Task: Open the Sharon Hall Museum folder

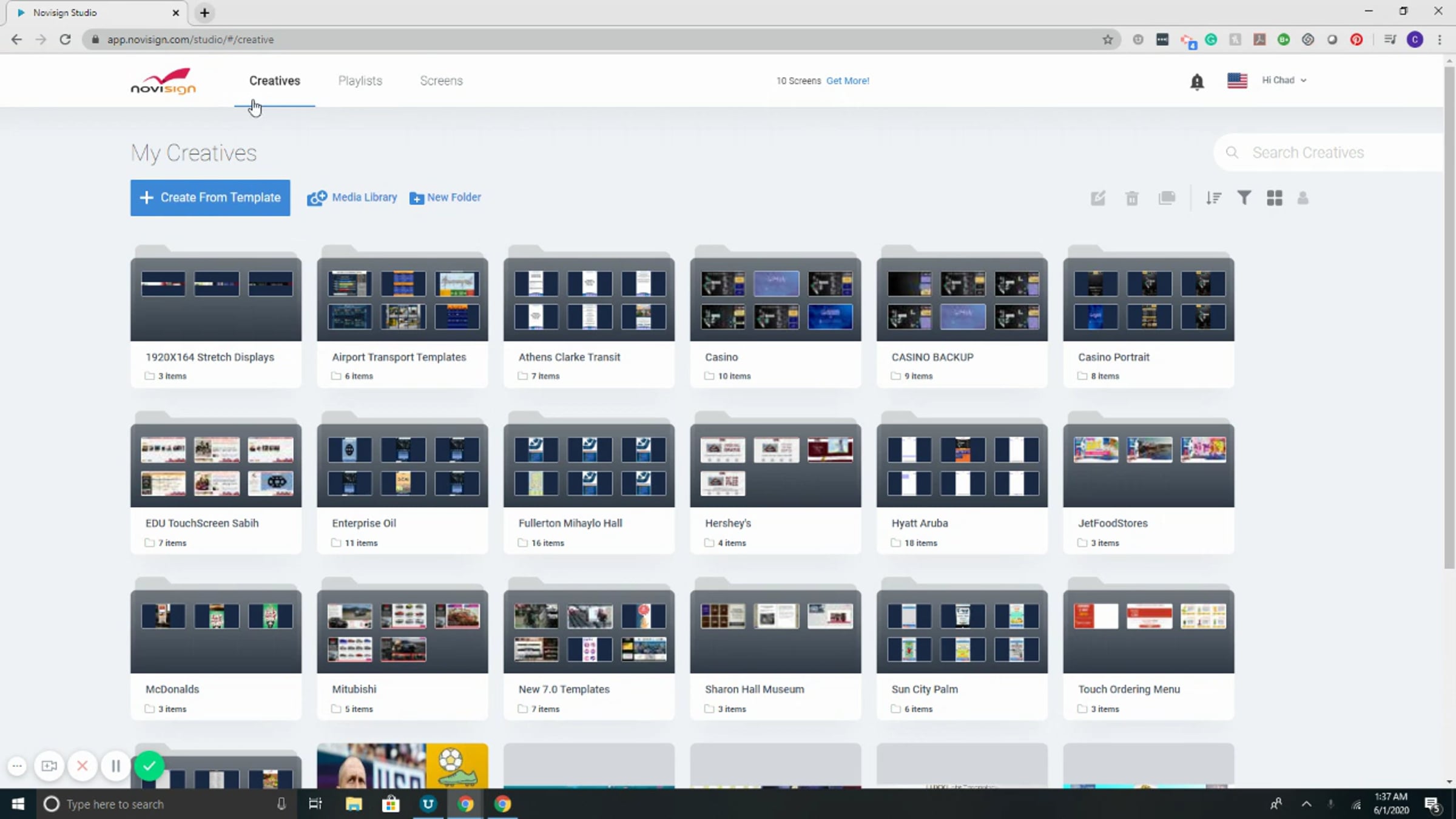Action: point(775,649)
